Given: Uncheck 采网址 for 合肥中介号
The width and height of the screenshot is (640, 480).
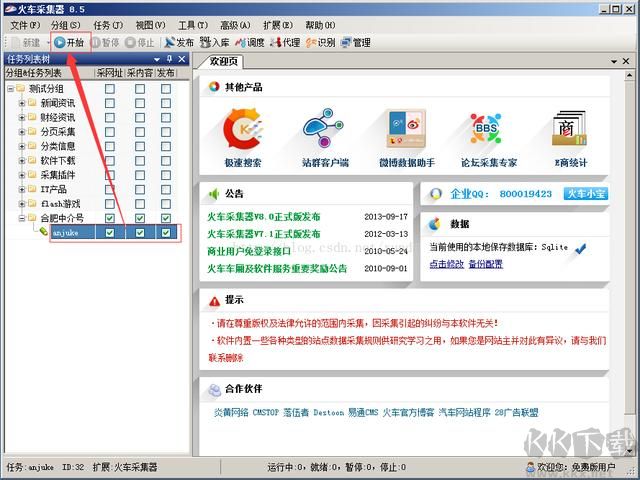Looking at the screenshot, I should click(x=110, y=218).
